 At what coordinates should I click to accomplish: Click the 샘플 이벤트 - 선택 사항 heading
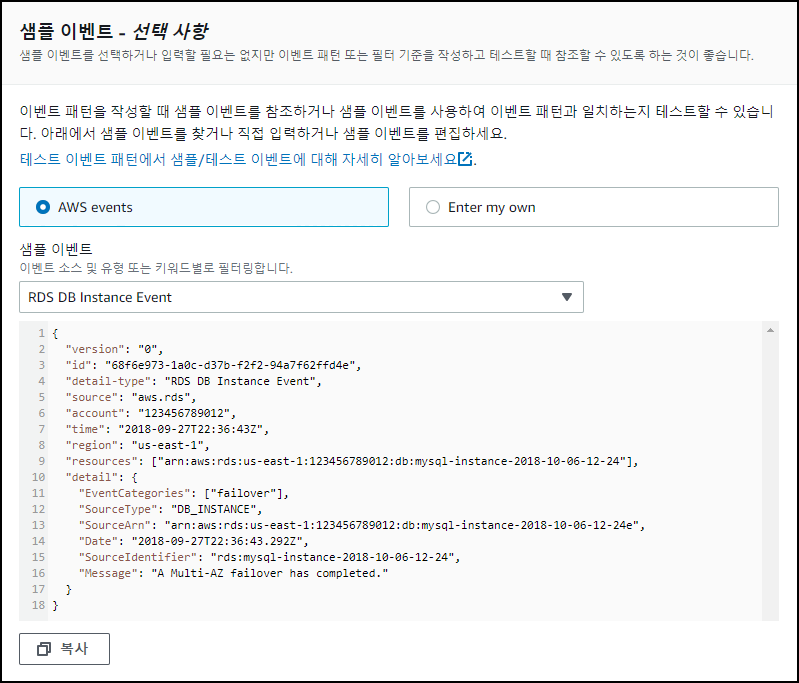[x=114, y=31]
